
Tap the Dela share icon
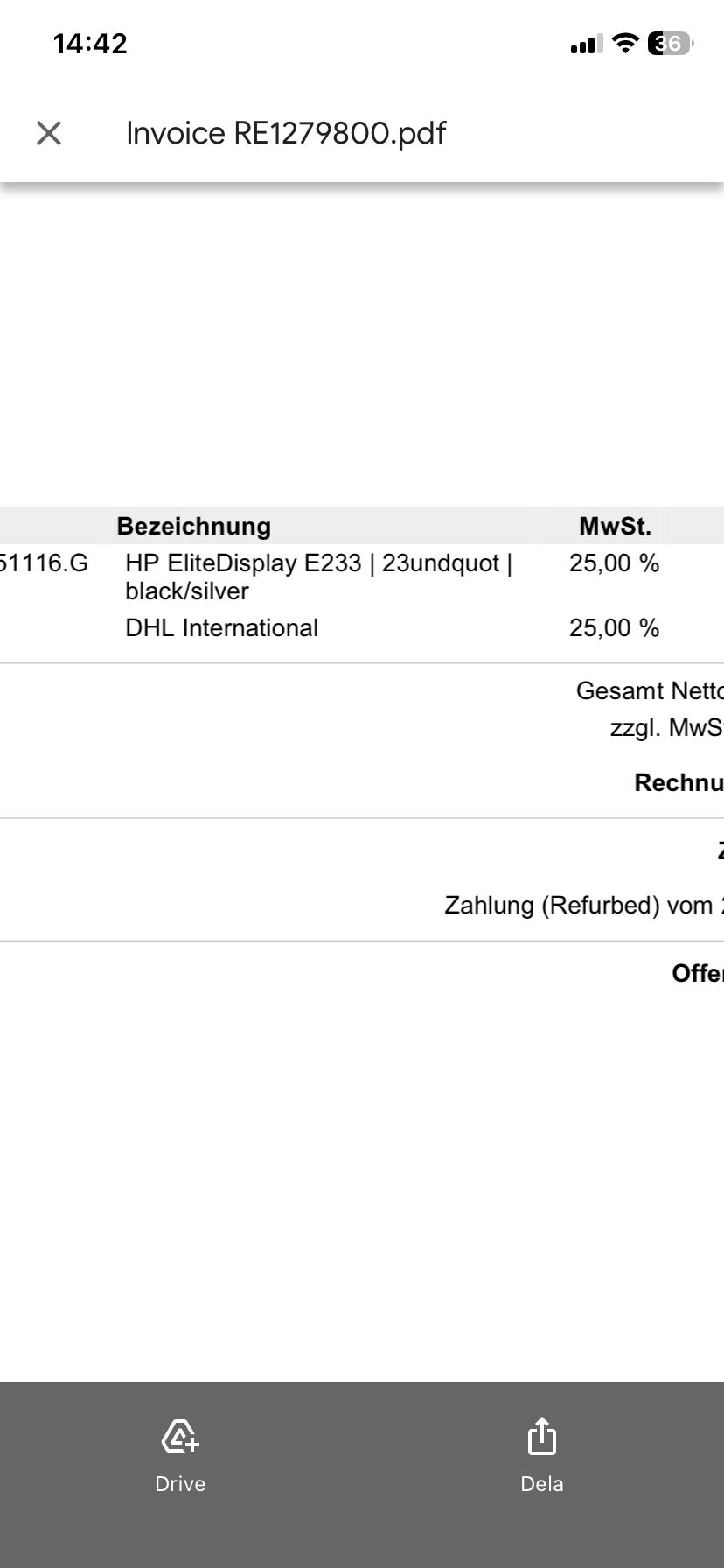(541, 1436)
